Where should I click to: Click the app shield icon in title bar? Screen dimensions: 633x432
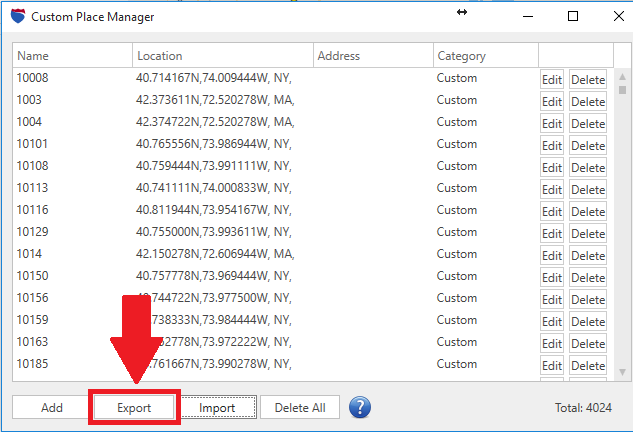tap(16, 17)
